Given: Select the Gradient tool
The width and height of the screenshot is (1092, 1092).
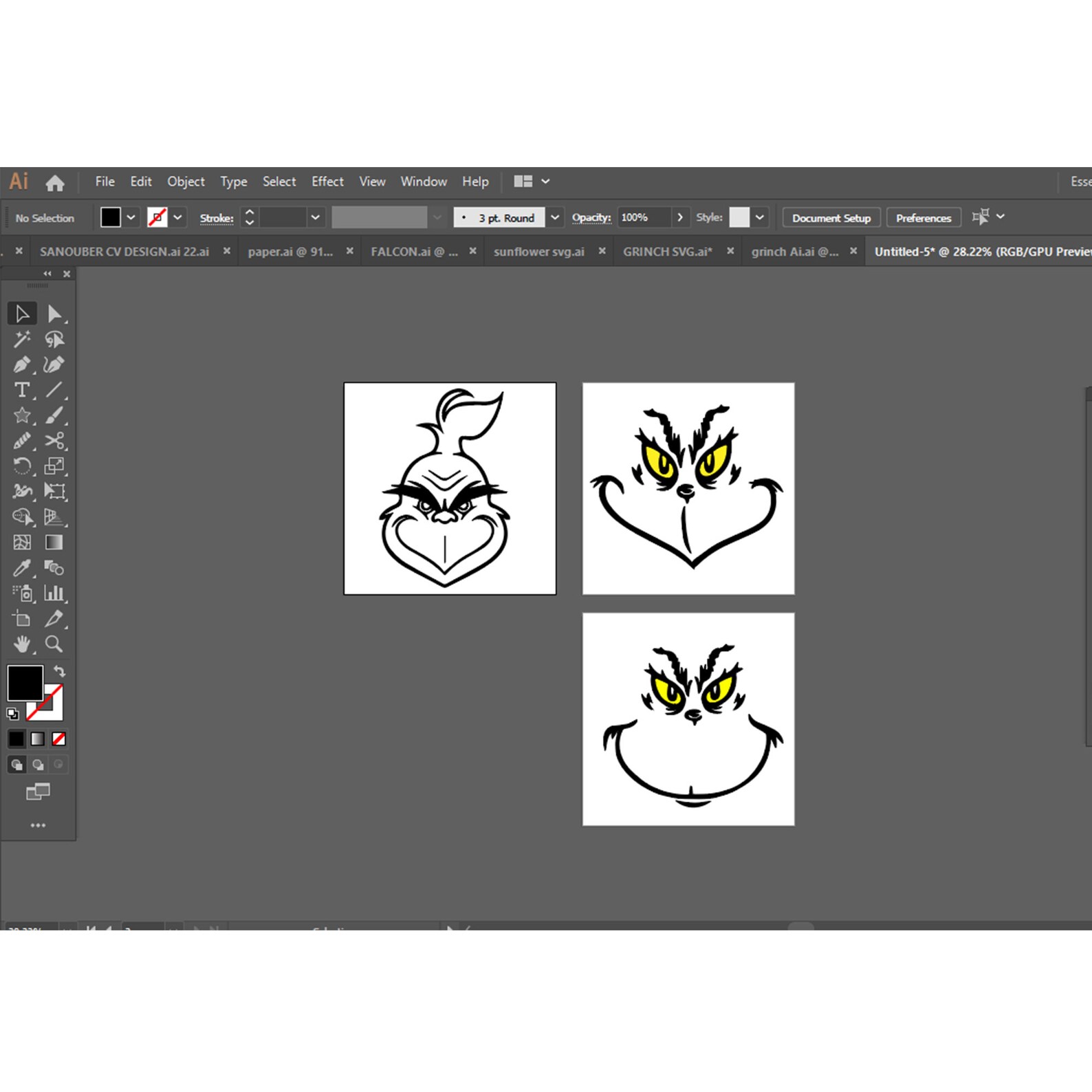Looking at the screenshot, I should point(54,543).
